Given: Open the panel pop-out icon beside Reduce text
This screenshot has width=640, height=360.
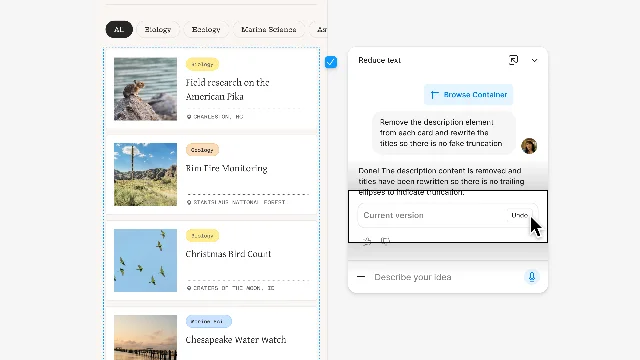Looking at the screenshot, I should pos(513,60).
